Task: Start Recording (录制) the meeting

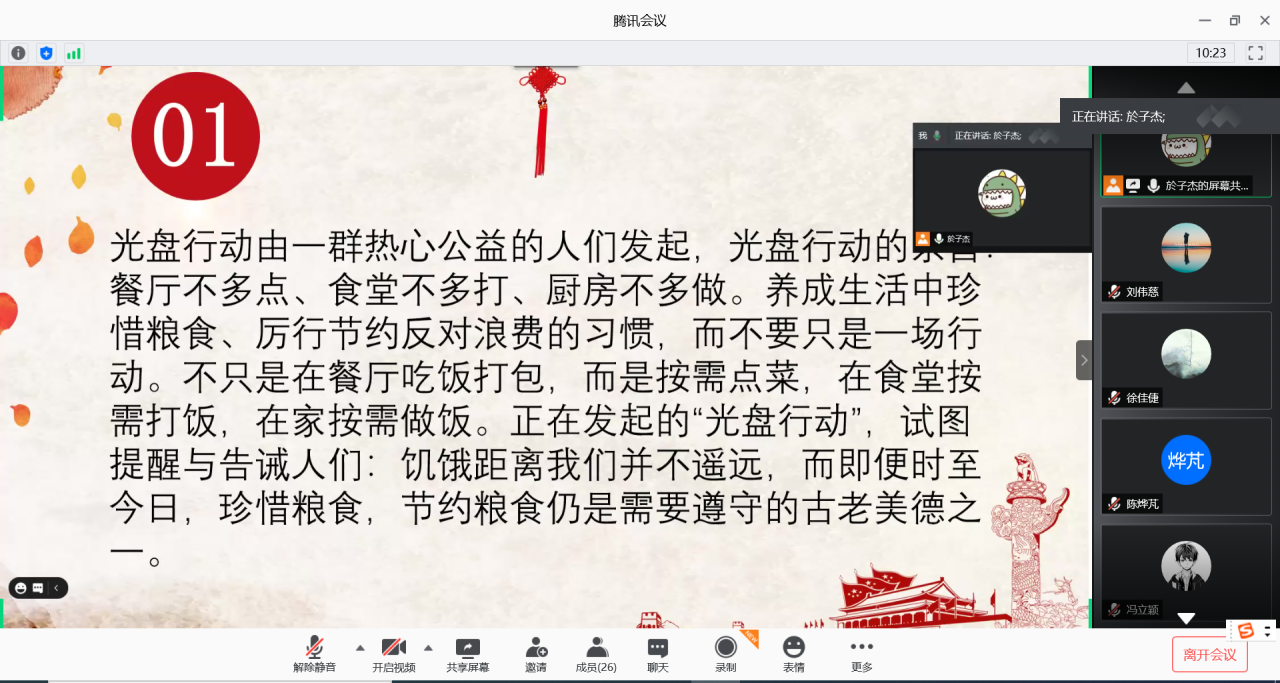Action: tap(725, 655)
